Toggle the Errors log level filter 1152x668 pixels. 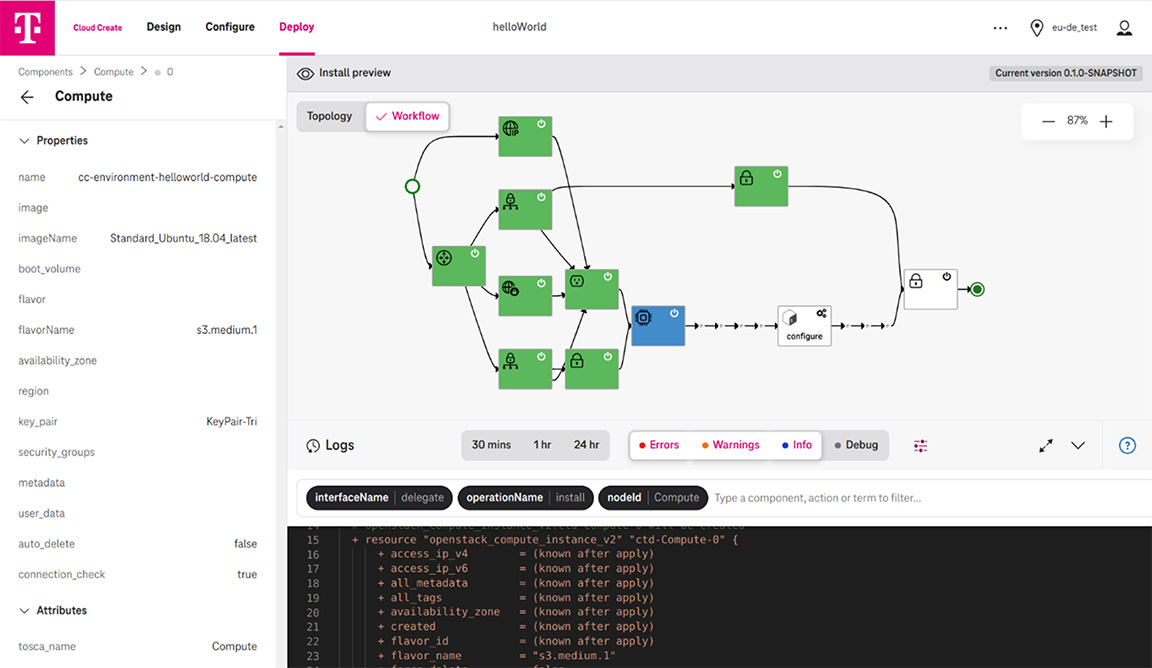point(659,445)
